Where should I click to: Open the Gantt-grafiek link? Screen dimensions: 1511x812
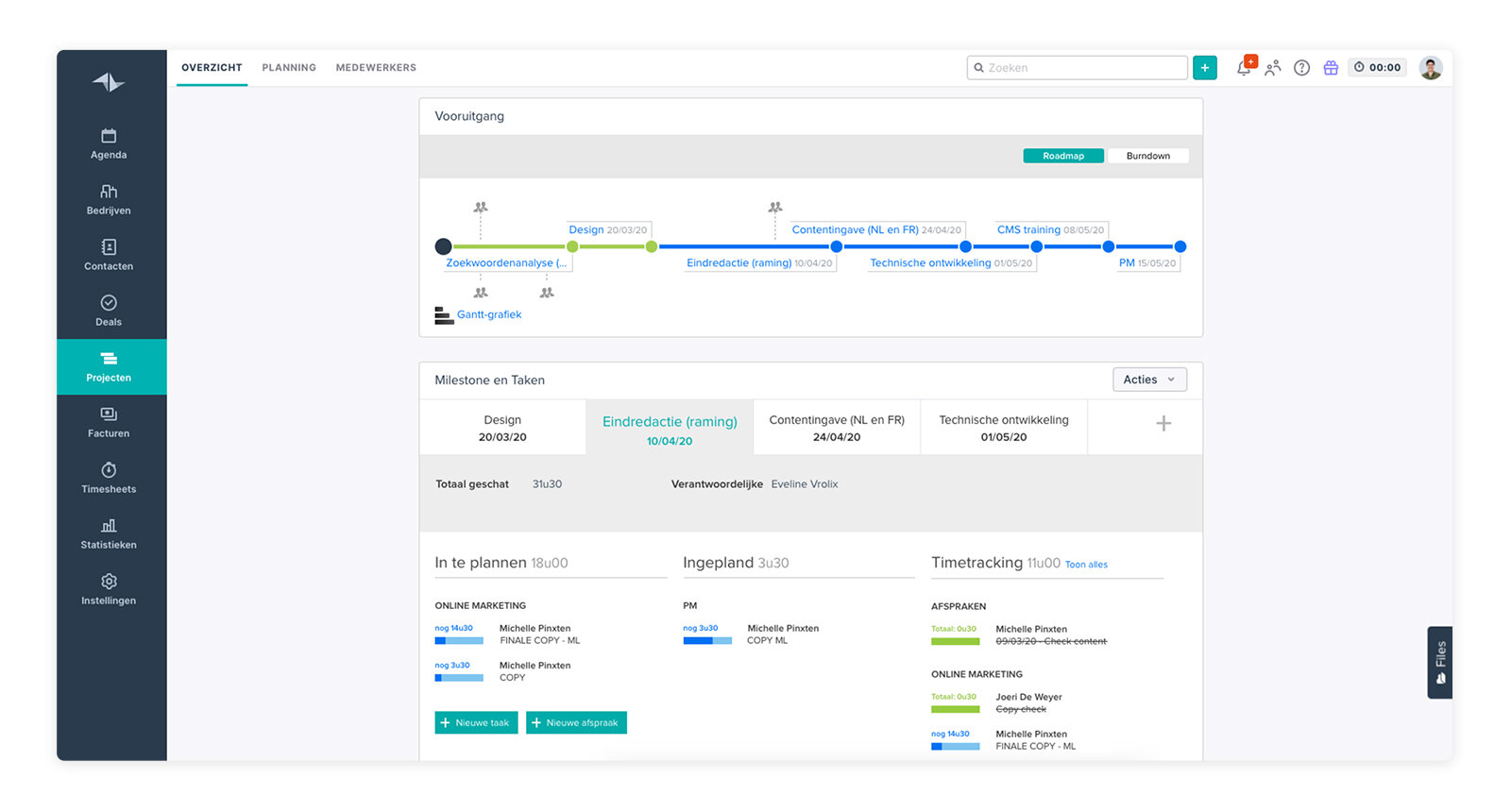489,314
